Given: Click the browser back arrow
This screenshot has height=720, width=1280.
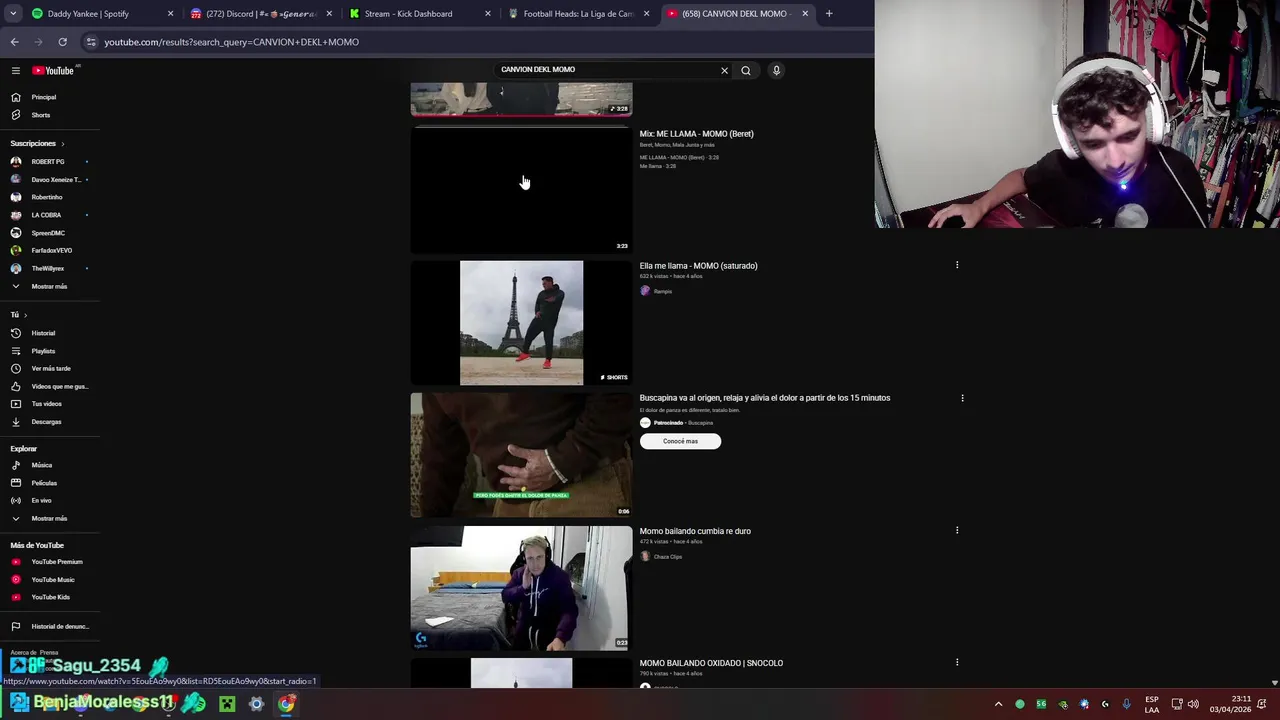Looking at the screenshot, I should click(14, 42).
